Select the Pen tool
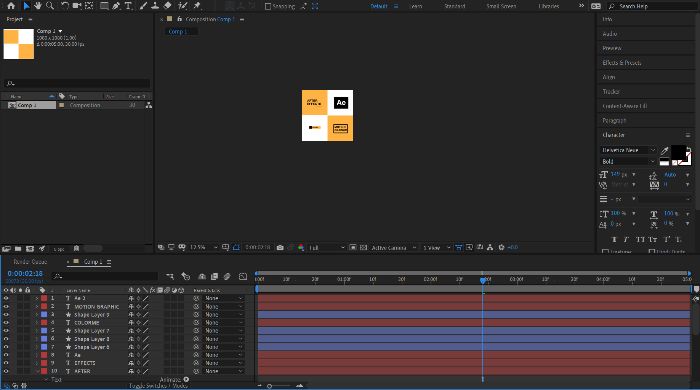 (x=117, y=6)
